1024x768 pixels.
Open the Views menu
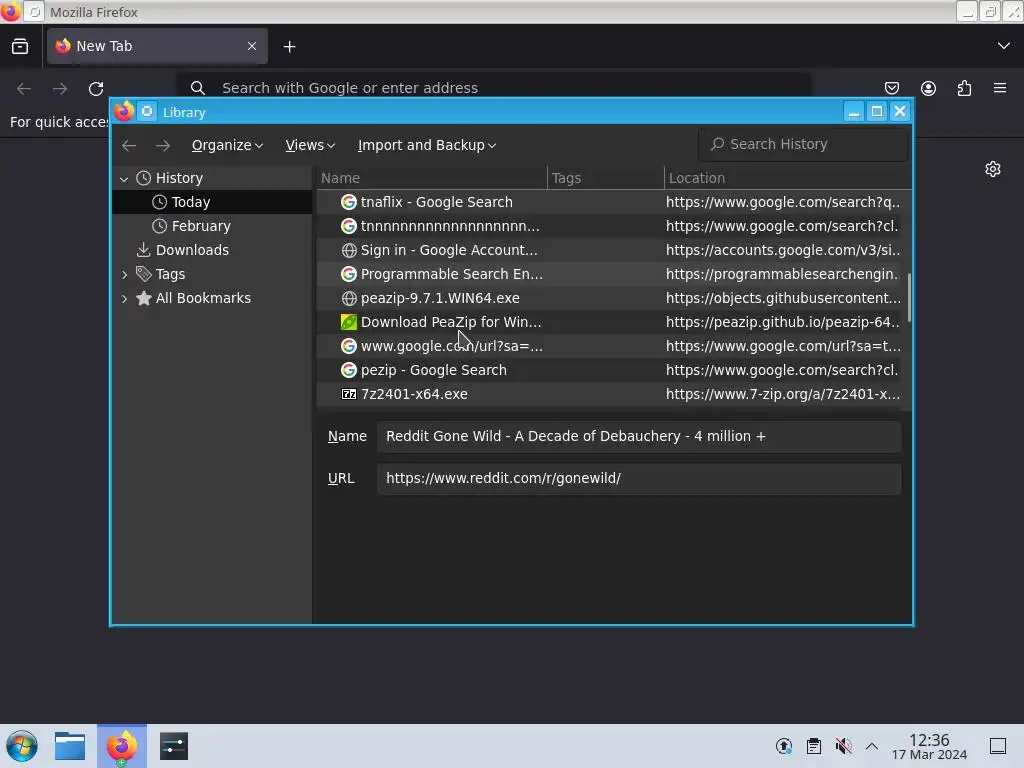point(310,145)
